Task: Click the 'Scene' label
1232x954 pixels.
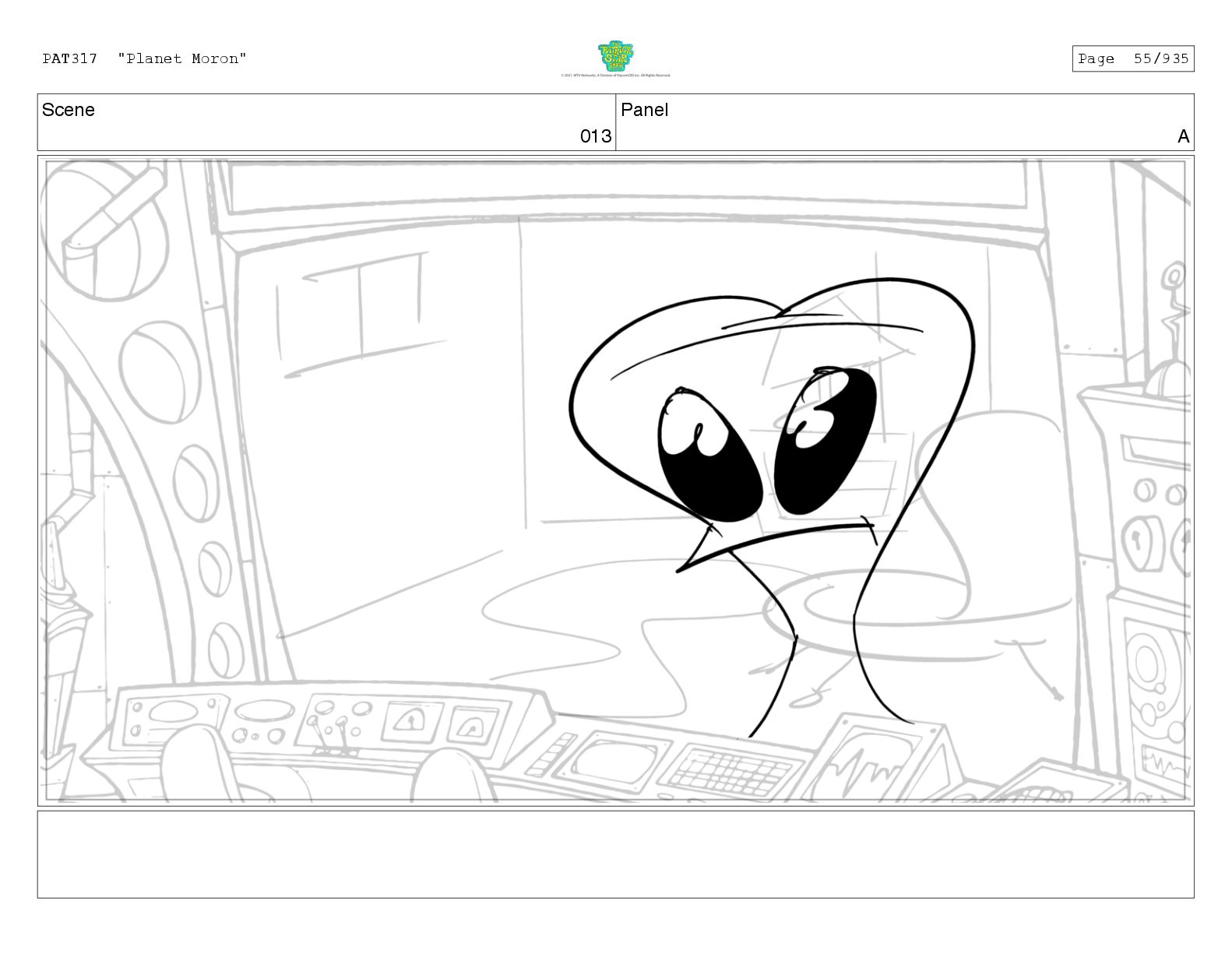Action: pos(69,110)
